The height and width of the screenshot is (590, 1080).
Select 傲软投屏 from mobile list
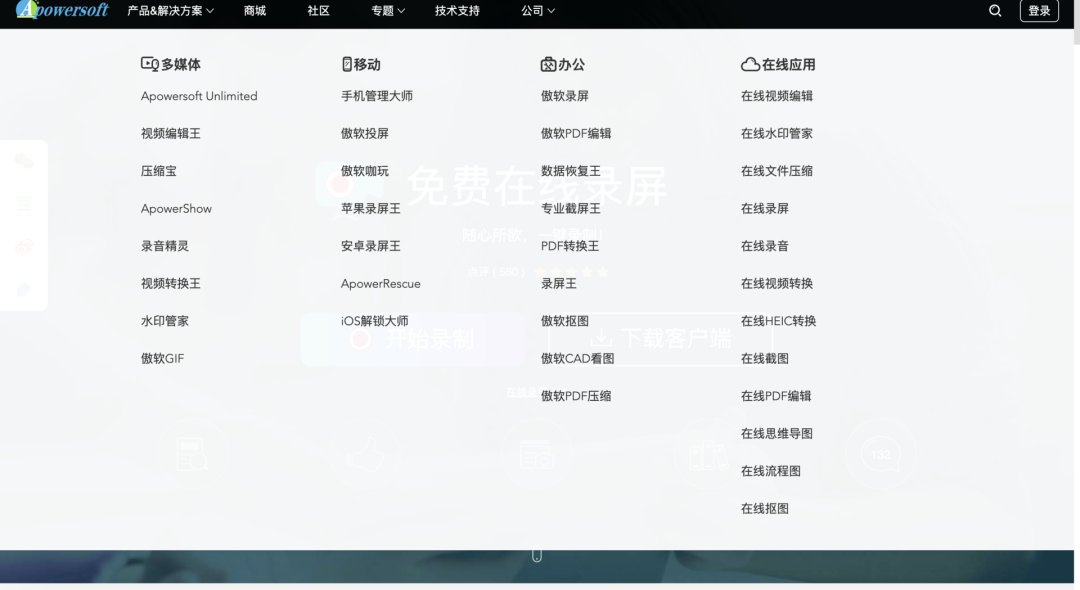(365, 133)
